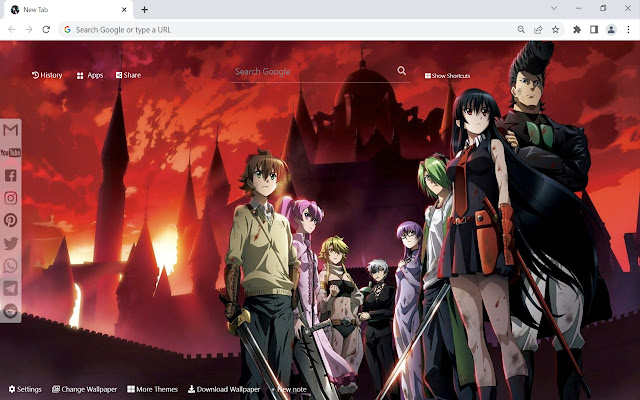Screen dimensions: 640x400
Task: Open the Extensions puzzle icon
Action: click(x=577, y=29)
